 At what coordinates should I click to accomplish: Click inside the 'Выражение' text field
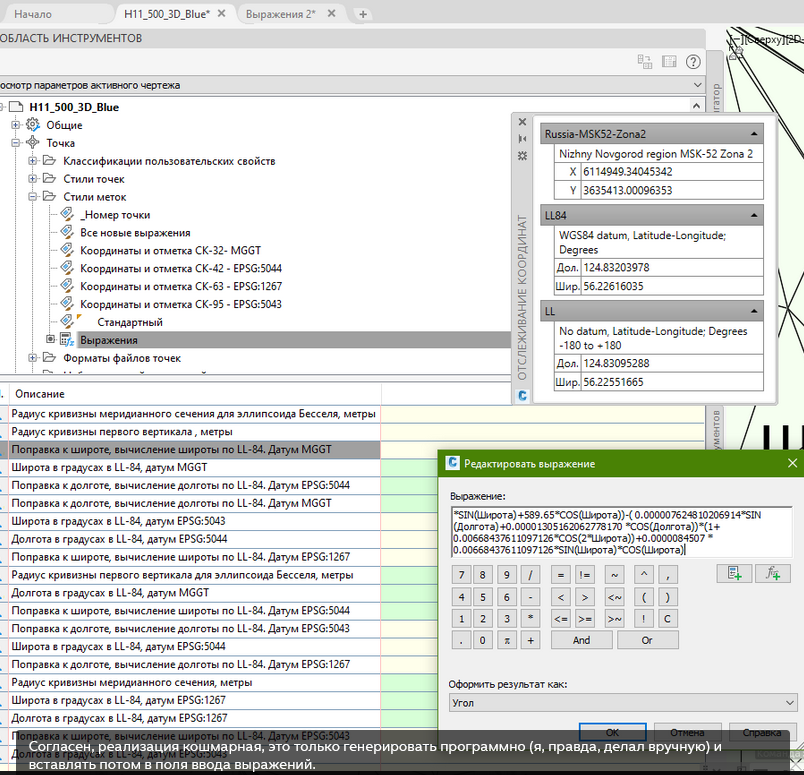(x=620, y=531)
